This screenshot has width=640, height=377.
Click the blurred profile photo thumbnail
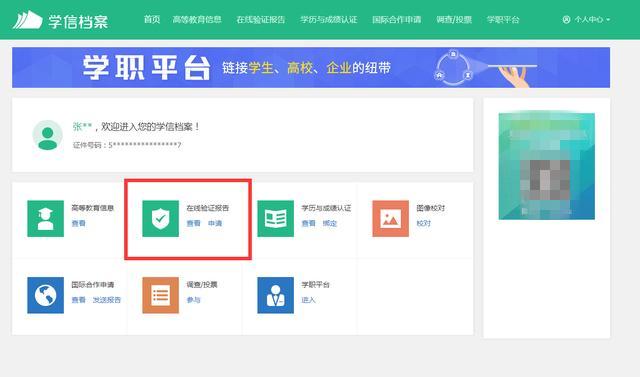(x=547, y=166)
